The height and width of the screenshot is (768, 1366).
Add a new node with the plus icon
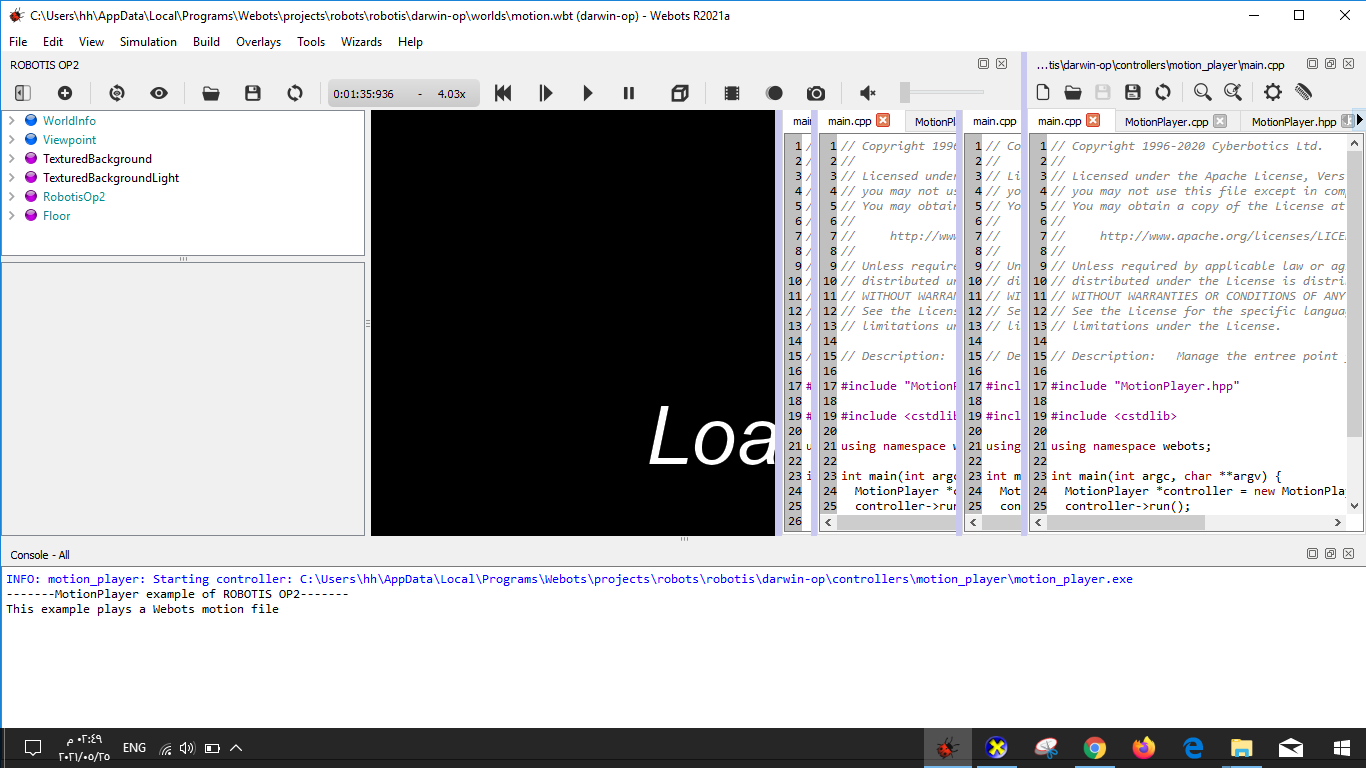click(x=64, y=92)
